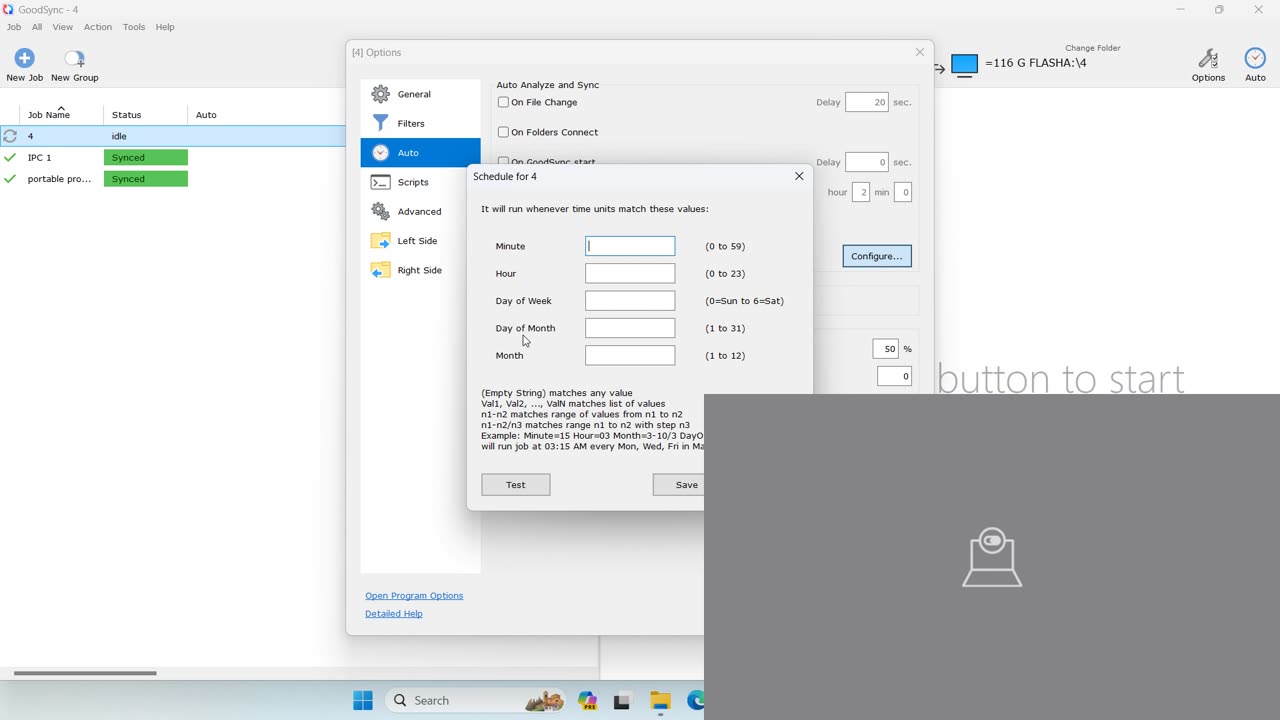Click the Change Folder label
The width and height of the screenshot is (1280, 720).
click(1093, 48)
